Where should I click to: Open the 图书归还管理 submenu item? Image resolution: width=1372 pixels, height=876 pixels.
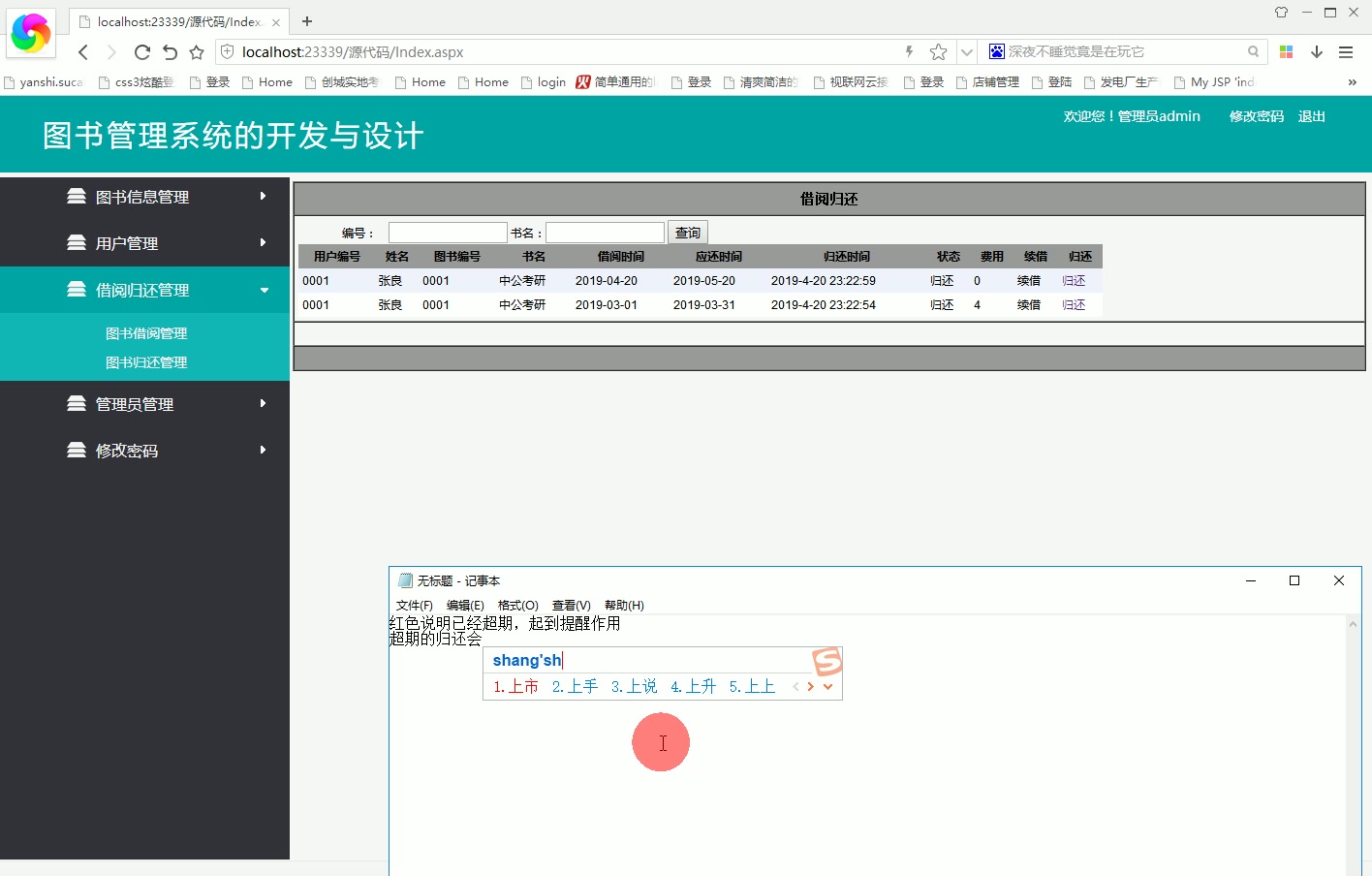pos(146,362)
